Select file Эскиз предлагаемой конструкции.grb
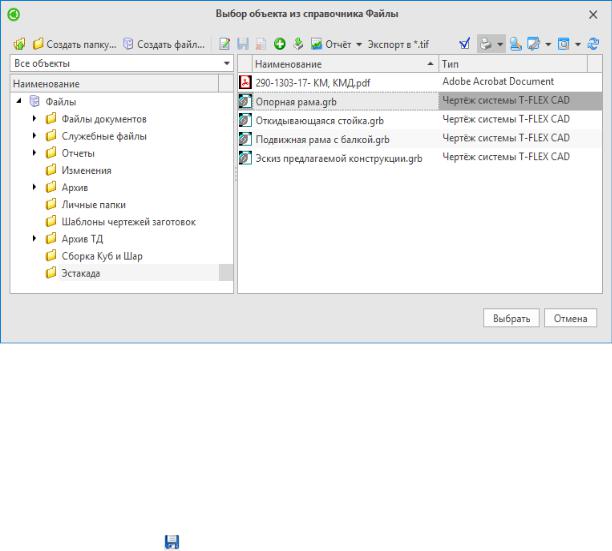Viewport: 612px width, 551px height. tap(339, 158)
